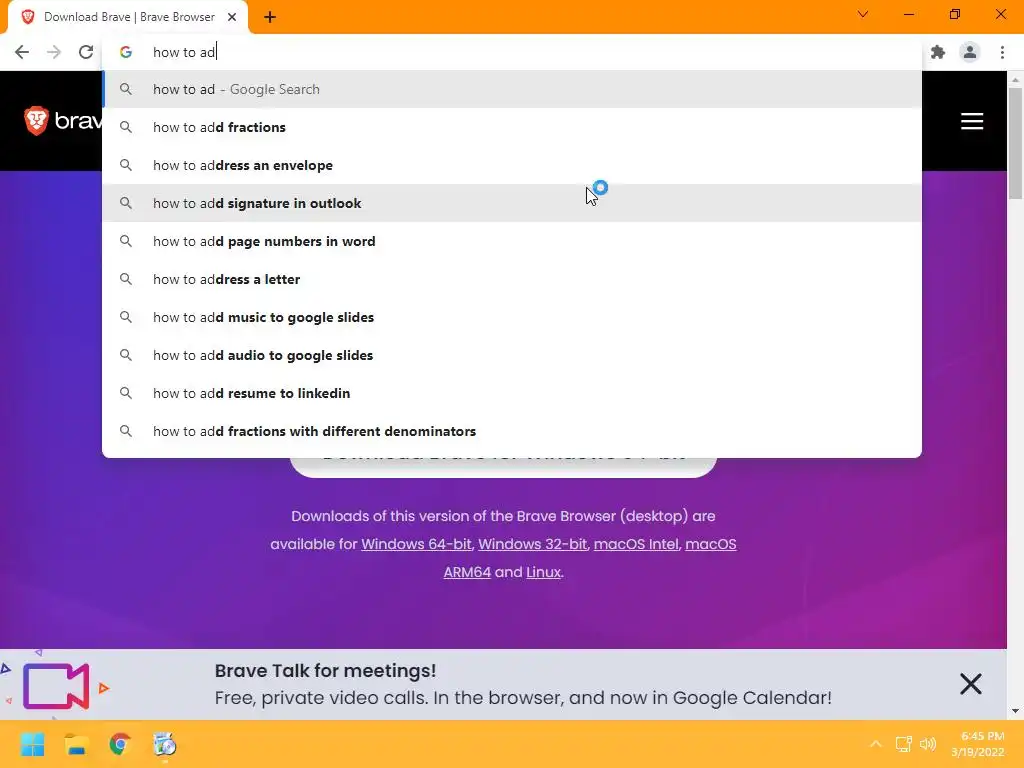Image resolution: width=1024 pixels, height=768 pixels.
Task: Switch to the Download Brave browser tab
Action: coord(129,17)
